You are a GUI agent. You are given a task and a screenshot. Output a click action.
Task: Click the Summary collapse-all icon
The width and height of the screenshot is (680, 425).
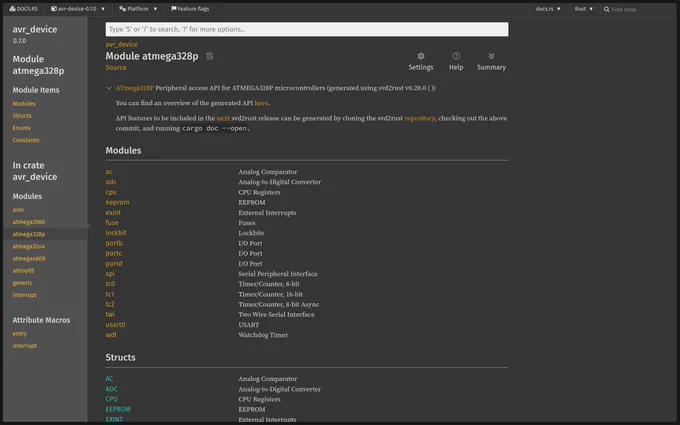click(491, 56)
